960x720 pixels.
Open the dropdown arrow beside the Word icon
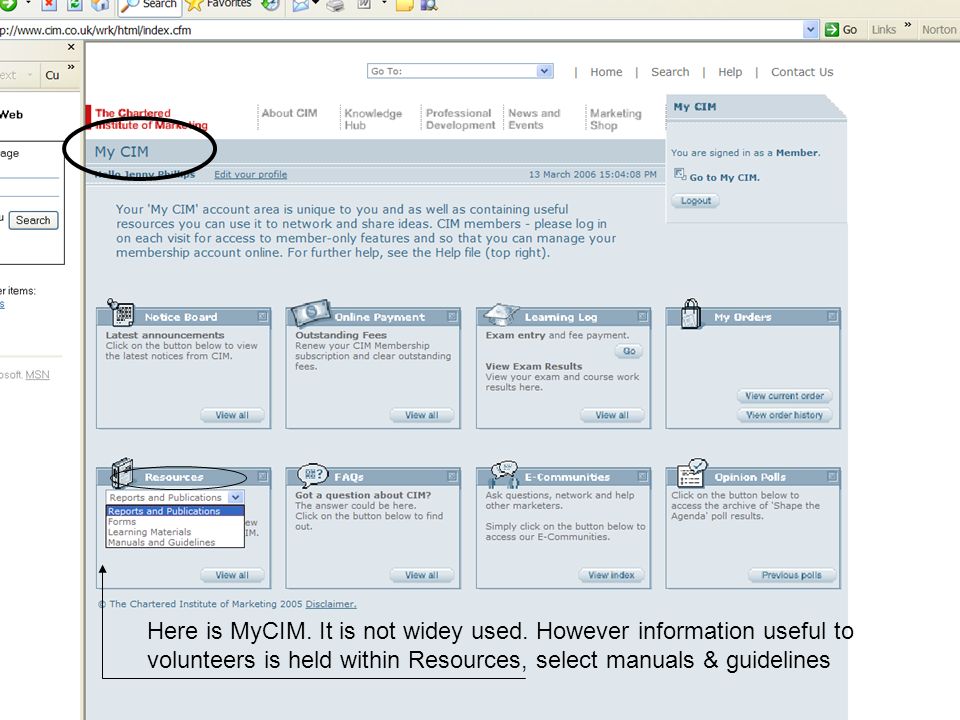coord(384,4)
